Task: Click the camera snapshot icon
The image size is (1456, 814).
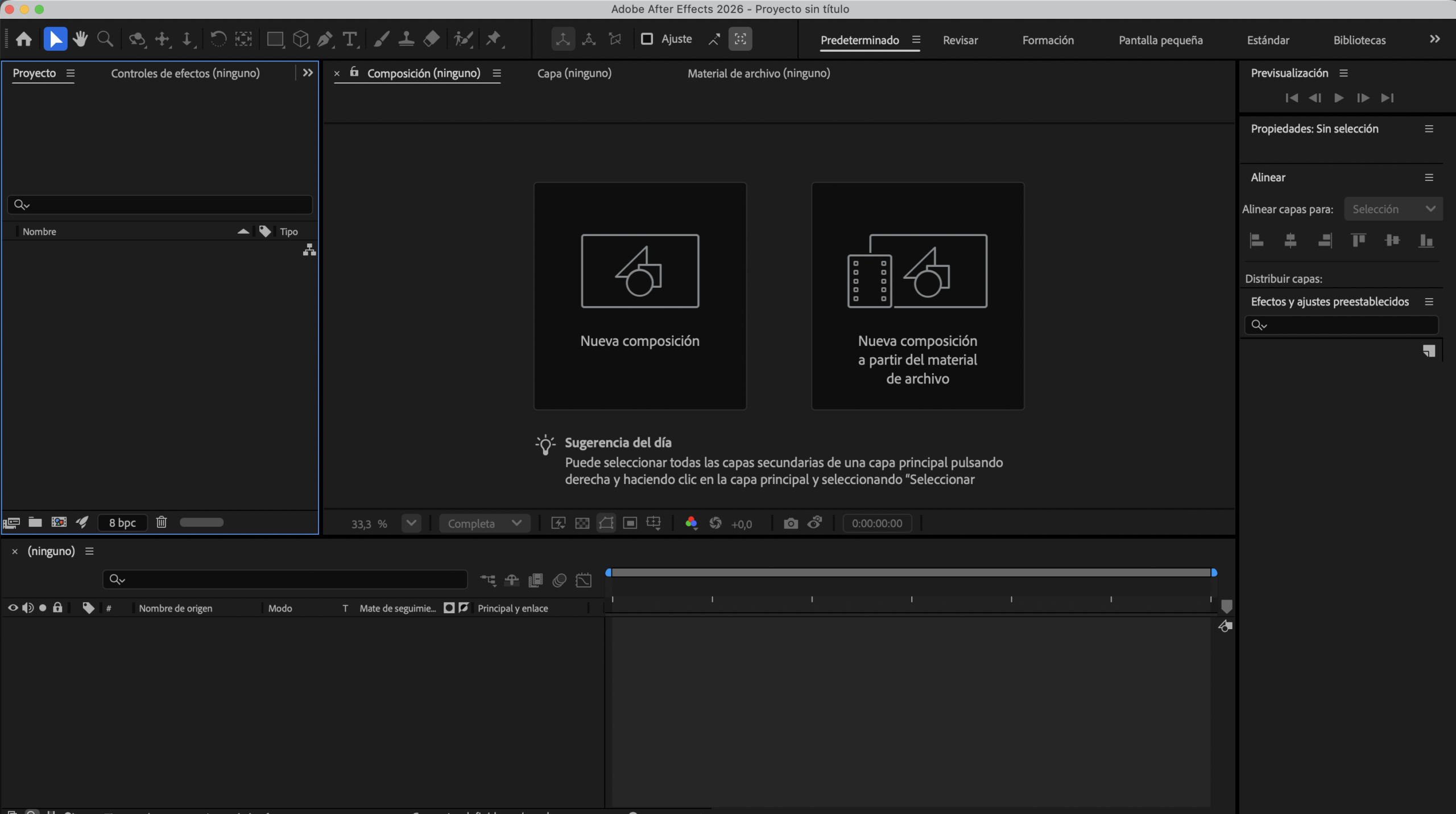Action: tap(791, 523)
